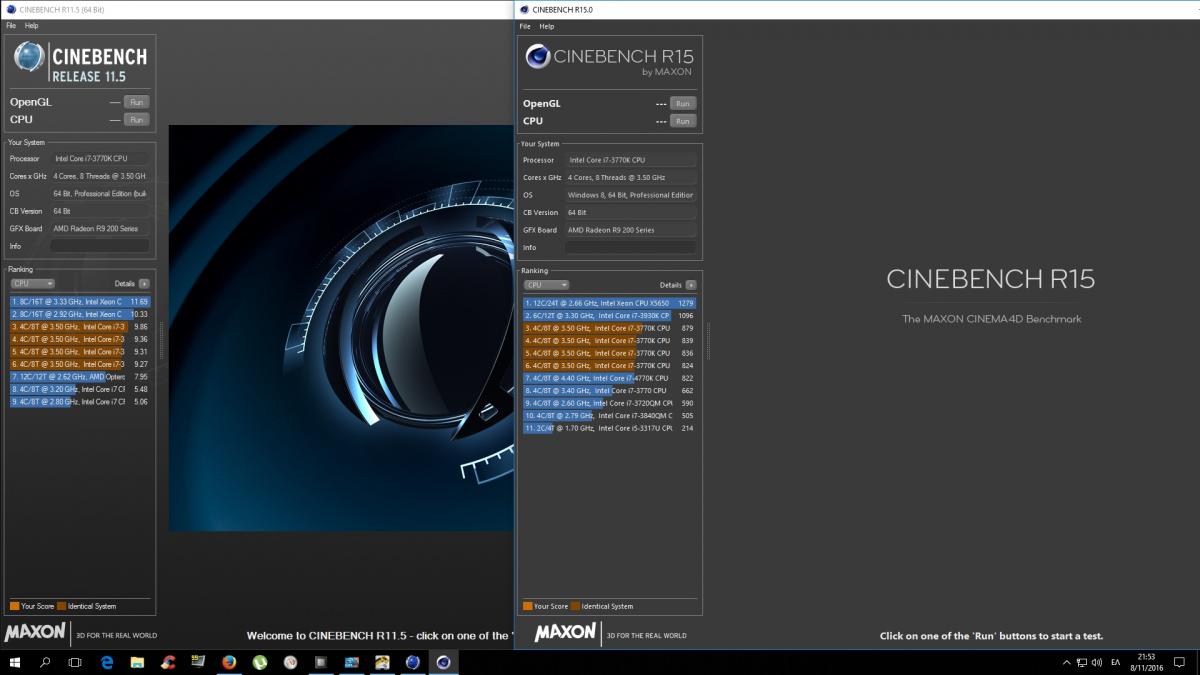Select R15 i7-3720QM row scoring 590
Viewport: 1200px width, 675px height.
pyautogui.click(x=609, y=403)
